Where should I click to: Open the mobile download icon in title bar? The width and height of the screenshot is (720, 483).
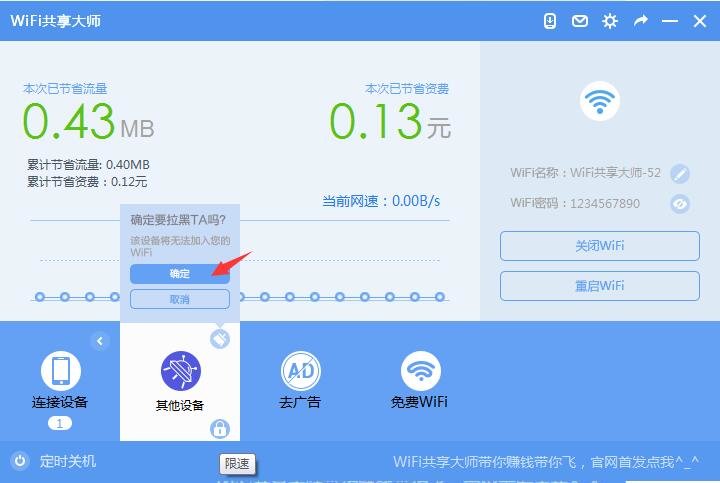click(x=550, y=21)
